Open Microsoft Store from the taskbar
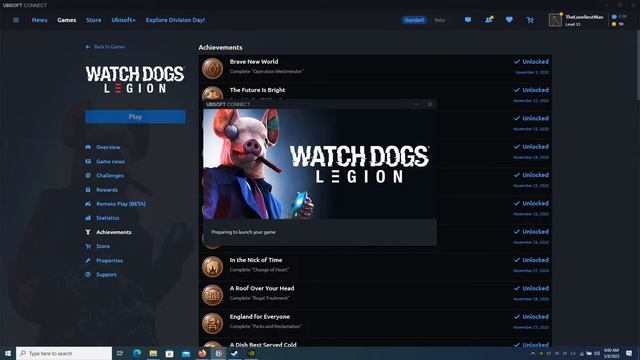This screenshot has height=360, width=640. click(169, 353)
